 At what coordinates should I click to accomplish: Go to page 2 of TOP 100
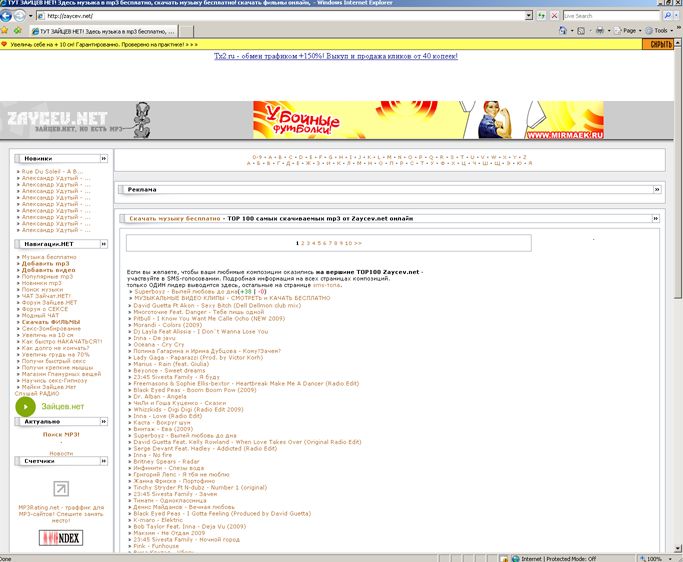[303, 243]
